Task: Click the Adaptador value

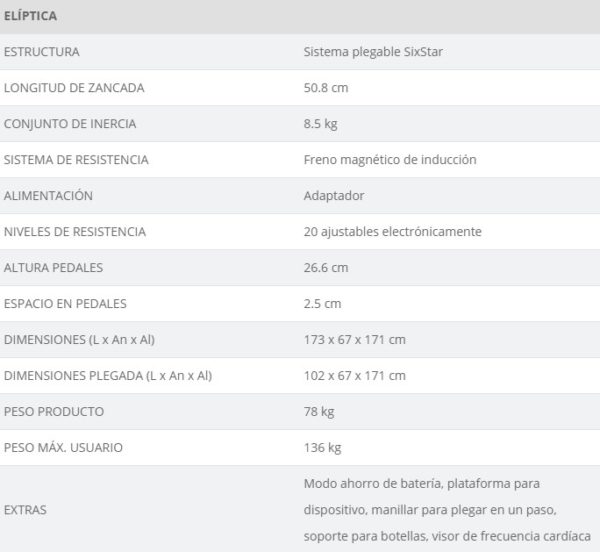Action: (334, 196)
